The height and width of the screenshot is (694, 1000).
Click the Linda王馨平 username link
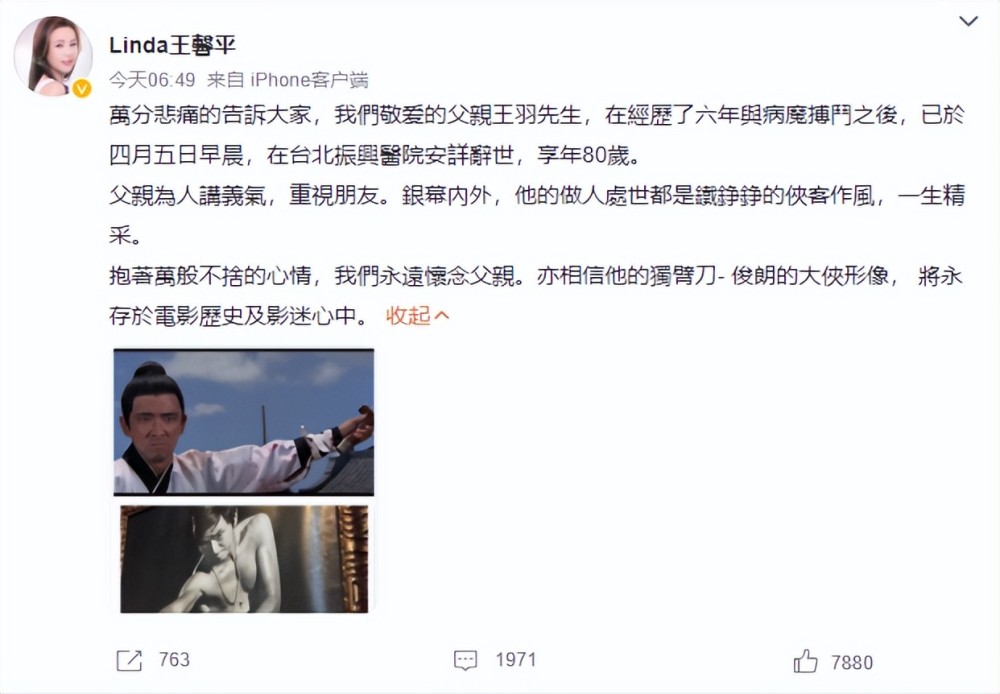[x=172, y=45]
